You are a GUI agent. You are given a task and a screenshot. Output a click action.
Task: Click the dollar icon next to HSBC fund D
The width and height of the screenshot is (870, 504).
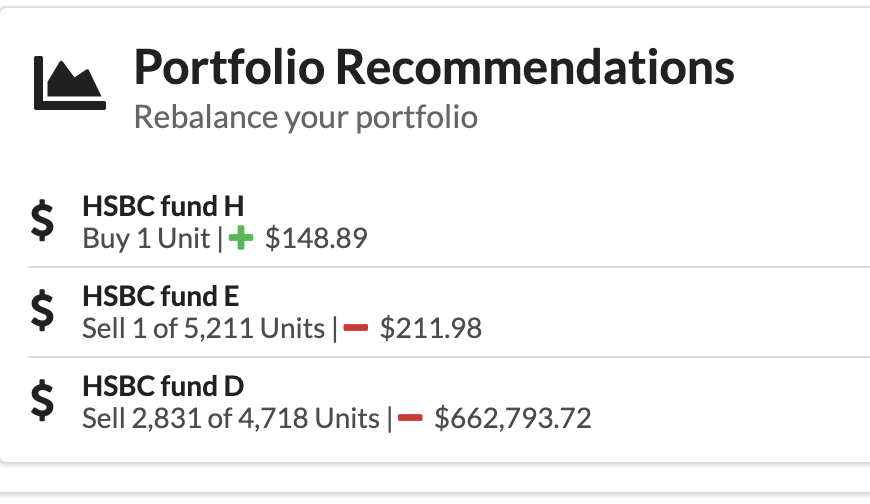point(42,401)
